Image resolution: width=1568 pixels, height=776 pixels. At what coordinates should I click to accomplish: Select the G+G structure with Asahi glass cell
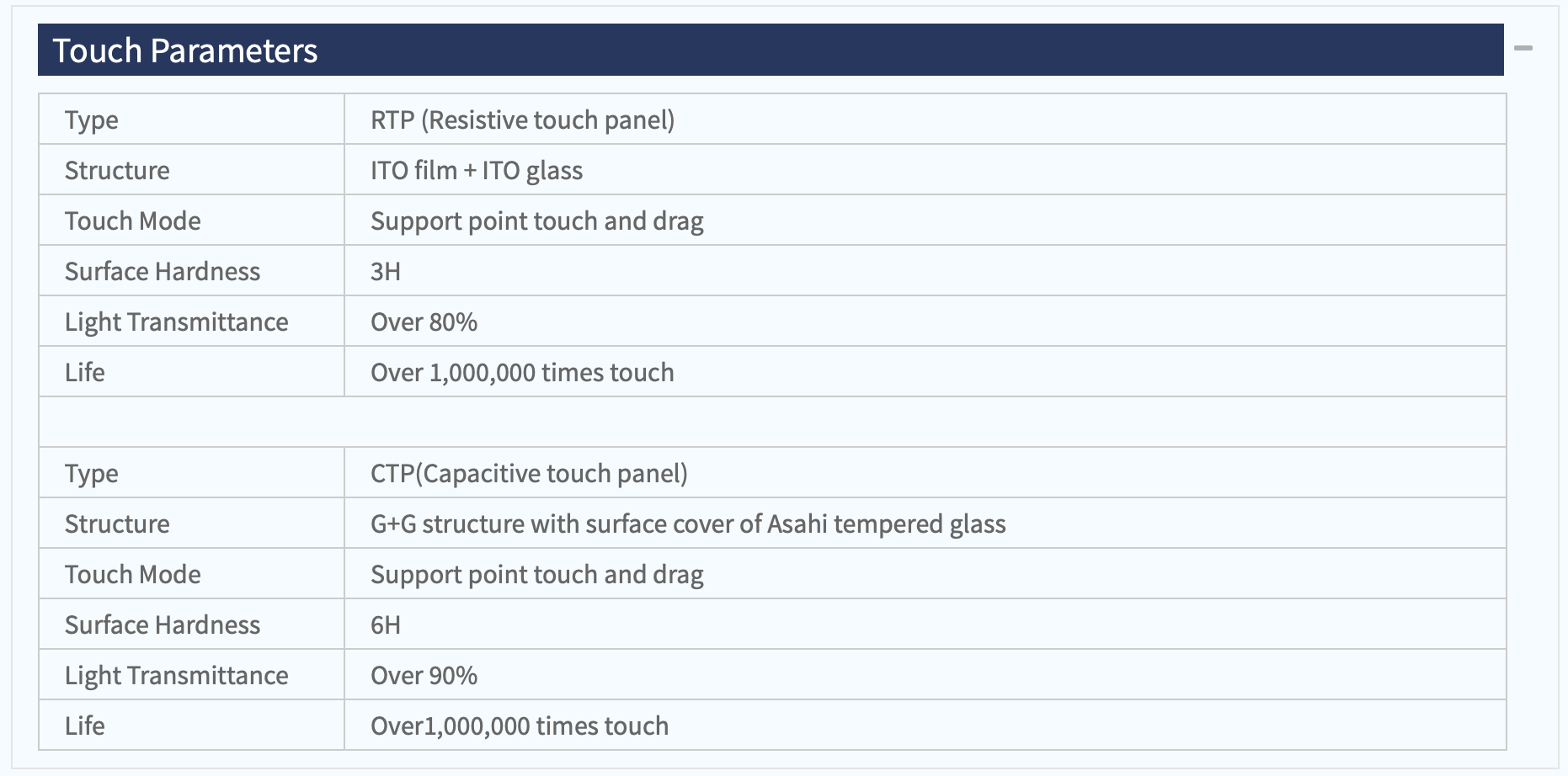[925, 524]
